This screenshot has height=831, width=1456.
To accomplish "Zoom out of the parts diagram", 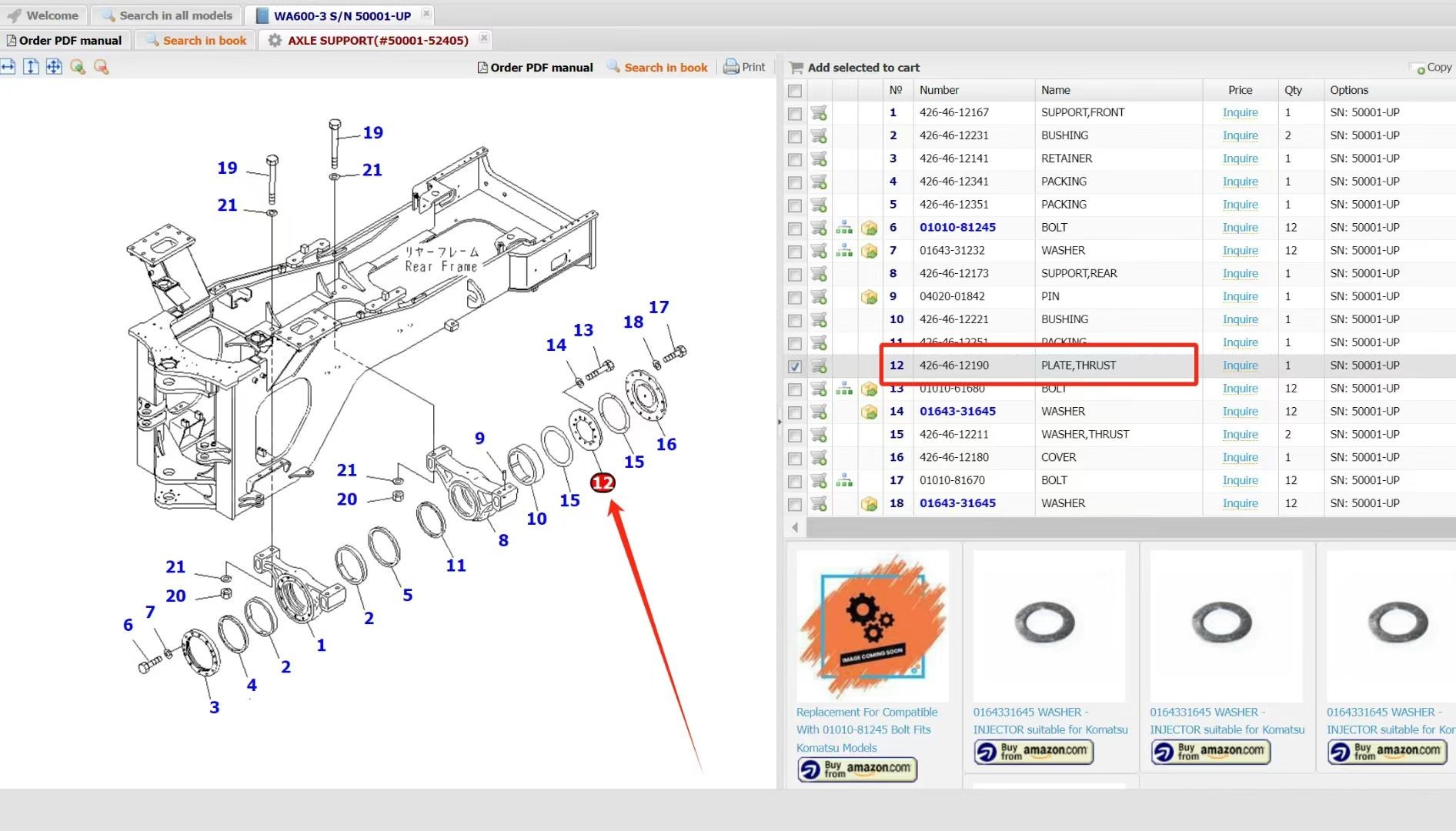I will pos(101,67).
